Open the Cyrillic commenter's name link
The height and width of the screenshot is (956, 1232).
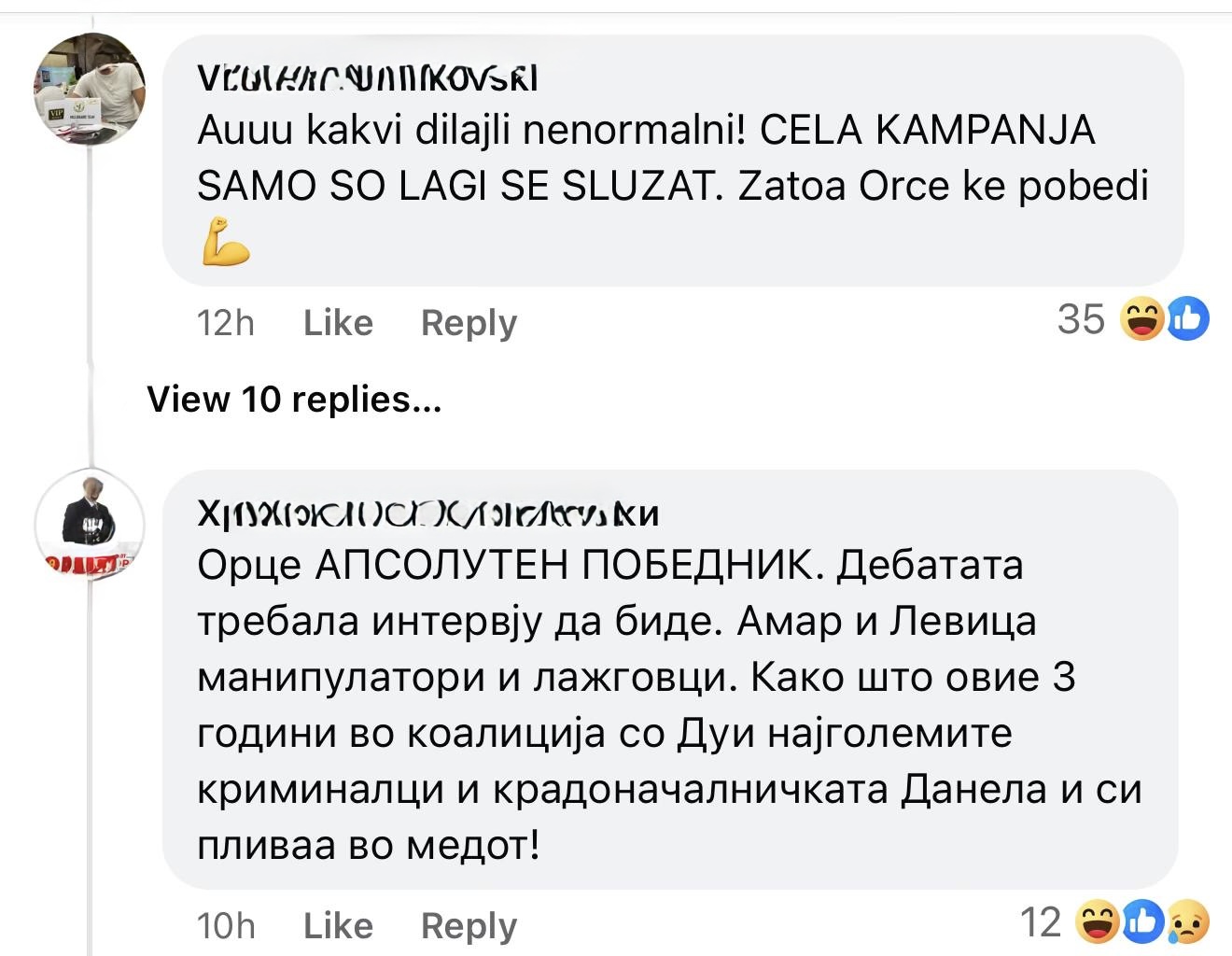pos(428,513)
